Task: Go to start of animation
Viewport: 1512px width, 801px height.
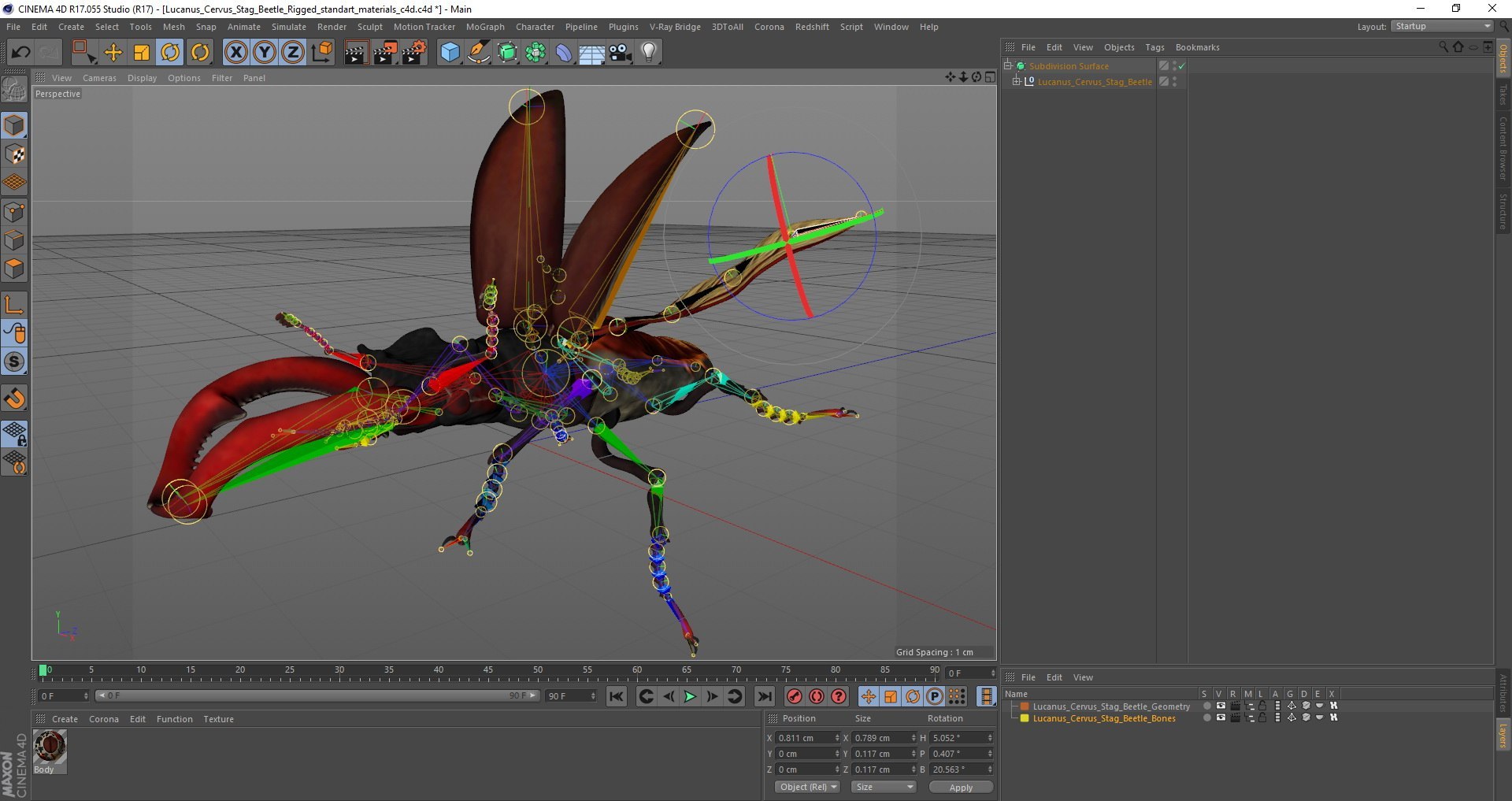Action: (617, 696)
